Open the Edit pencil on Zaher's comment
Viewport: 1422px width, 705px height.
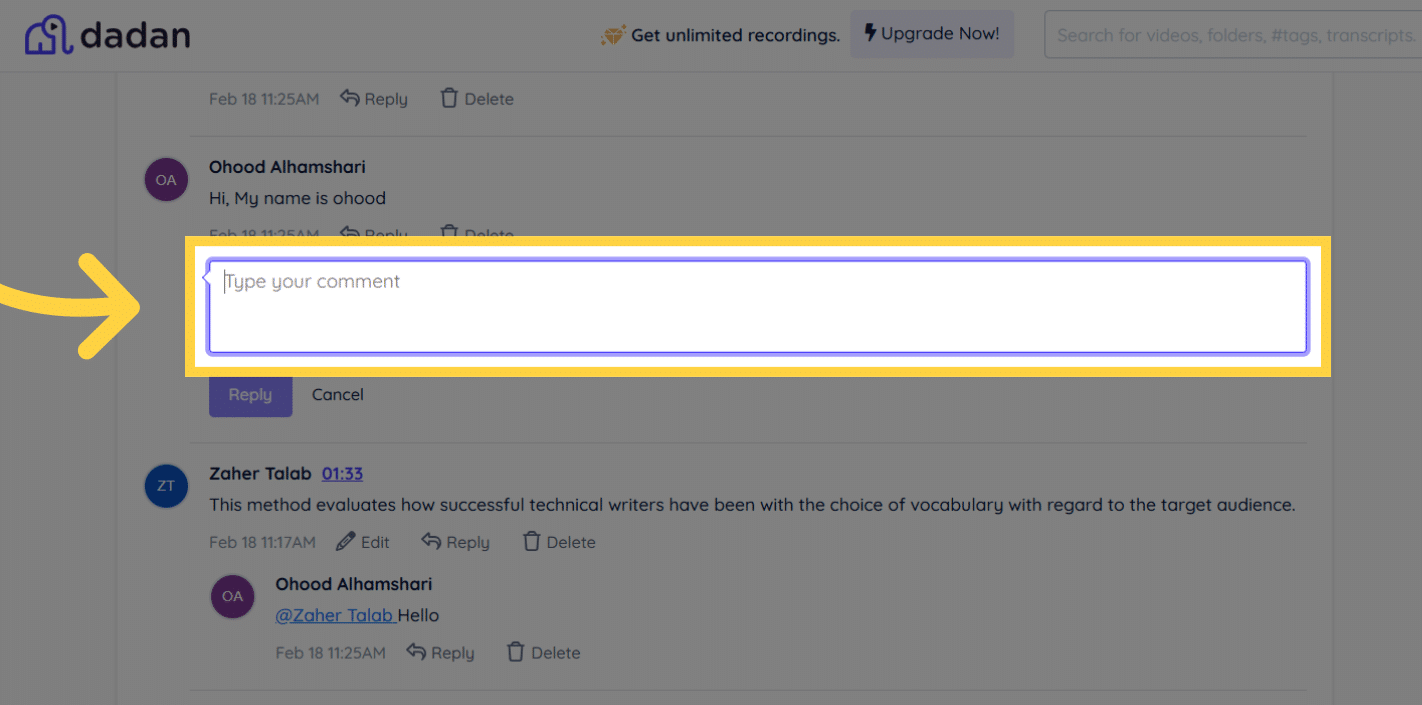tap(347, 541)
